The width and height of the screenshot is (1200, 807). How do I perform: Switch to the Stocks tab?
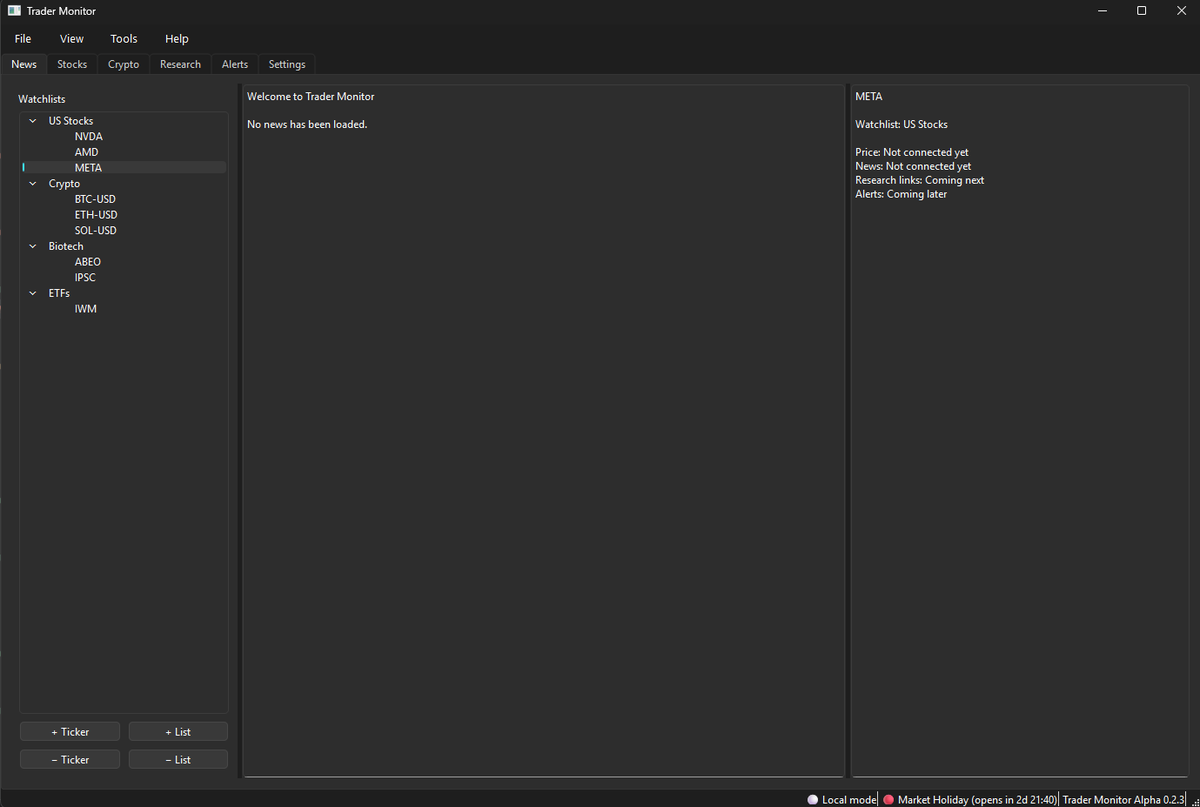[x=72, y=64]
